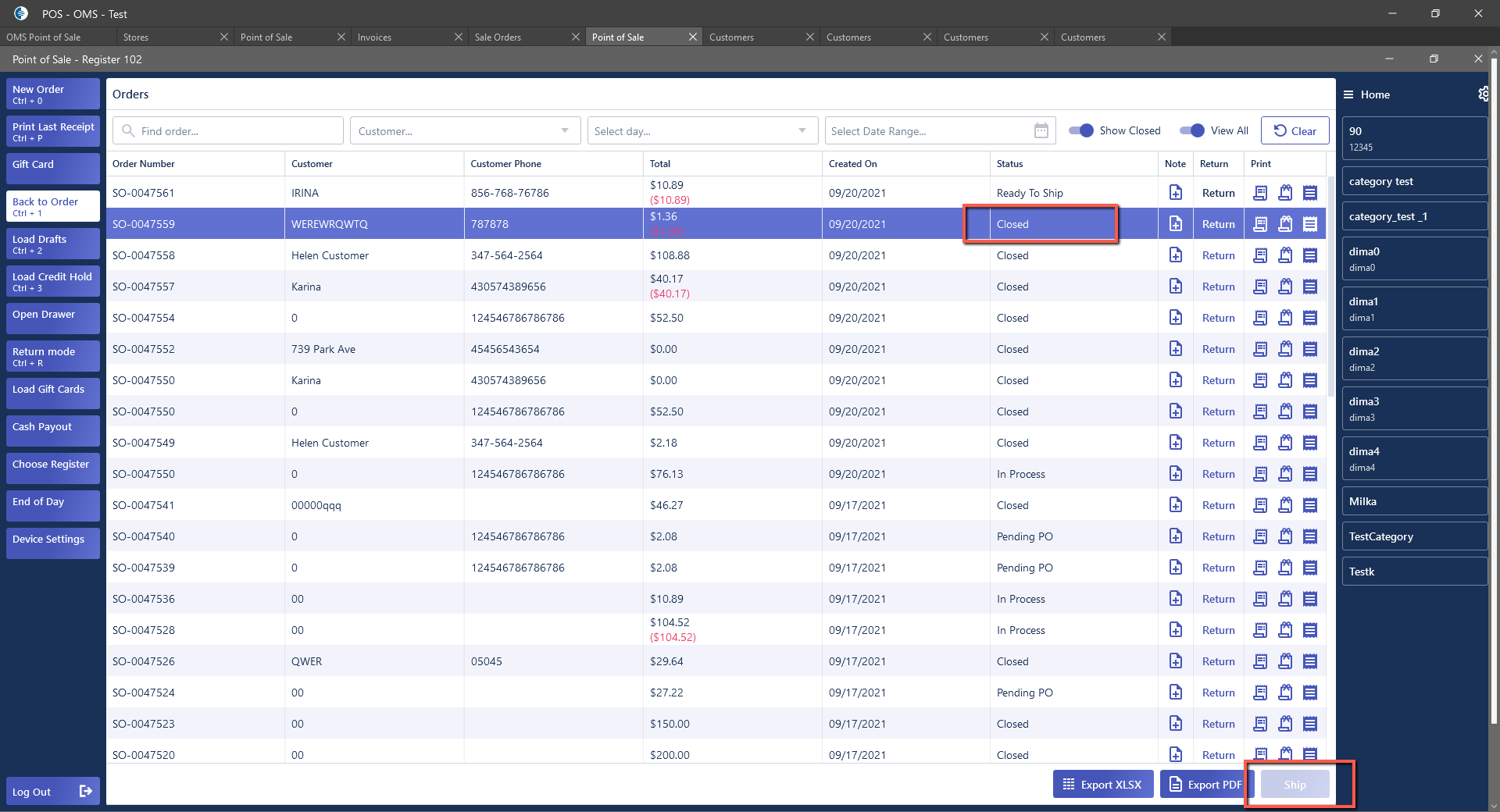Print standard receipt for order SO-0047557
This screenshot has height=812, width=1500.
click(x=1260, y=287)
